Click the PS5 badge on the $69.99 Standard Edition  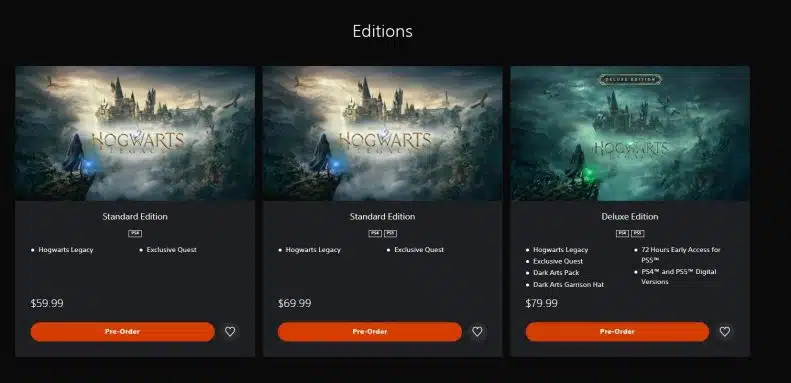(x=390, y=233)
